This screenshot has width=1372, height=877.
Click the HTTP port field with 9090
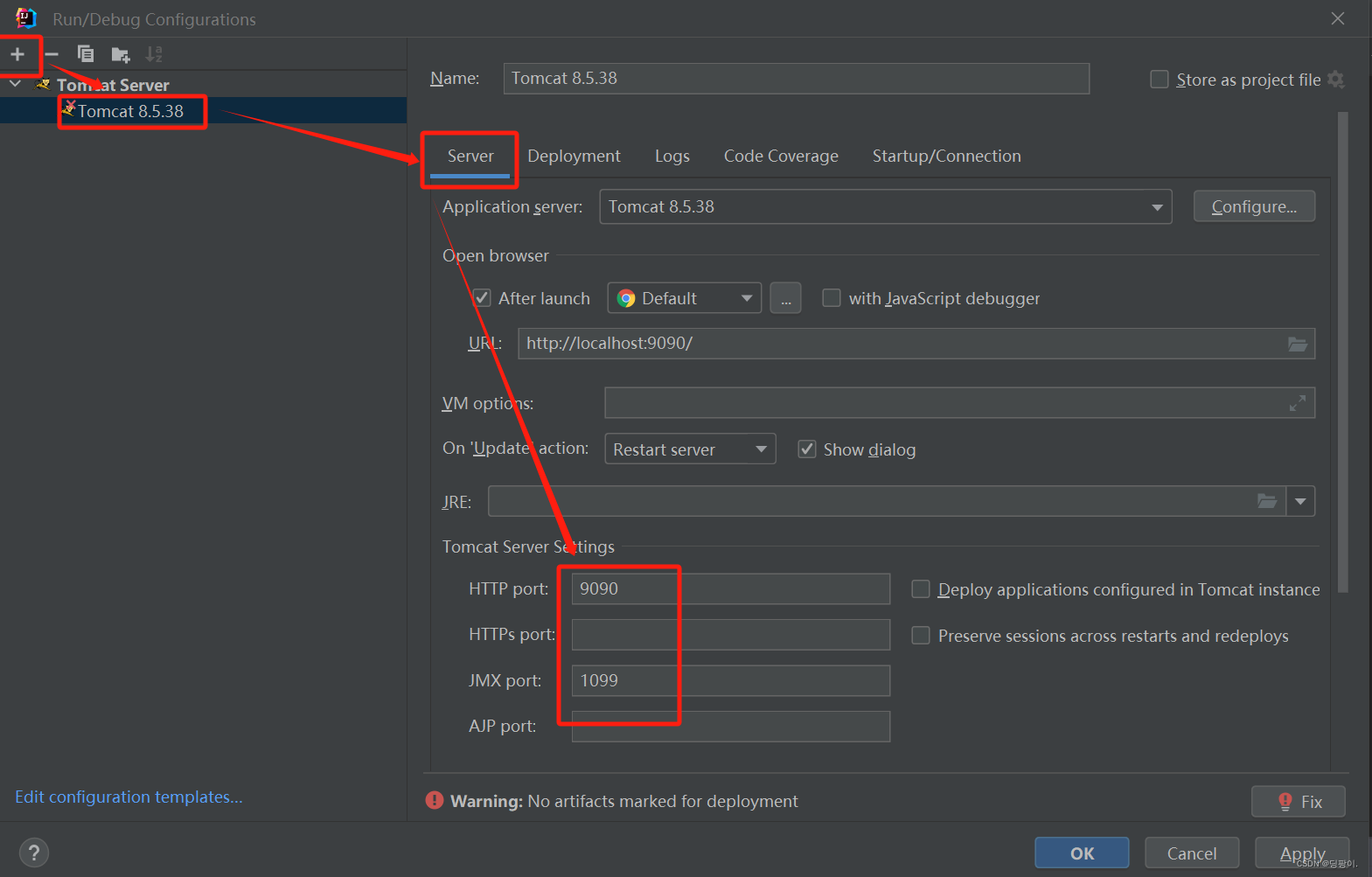coord(731,588)
